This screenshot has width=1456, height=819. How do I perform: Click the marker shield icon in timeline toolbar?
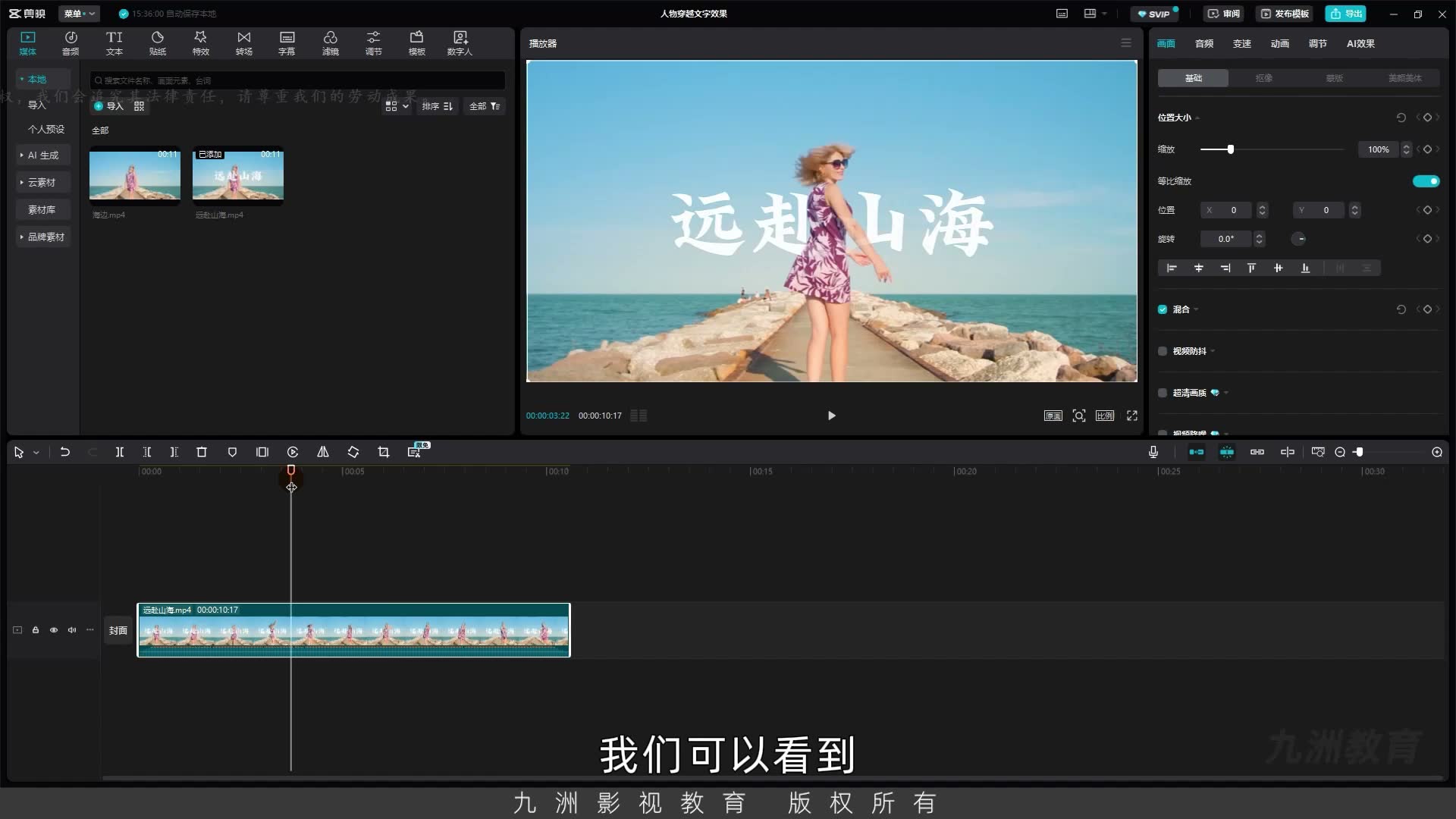point(232,452)
